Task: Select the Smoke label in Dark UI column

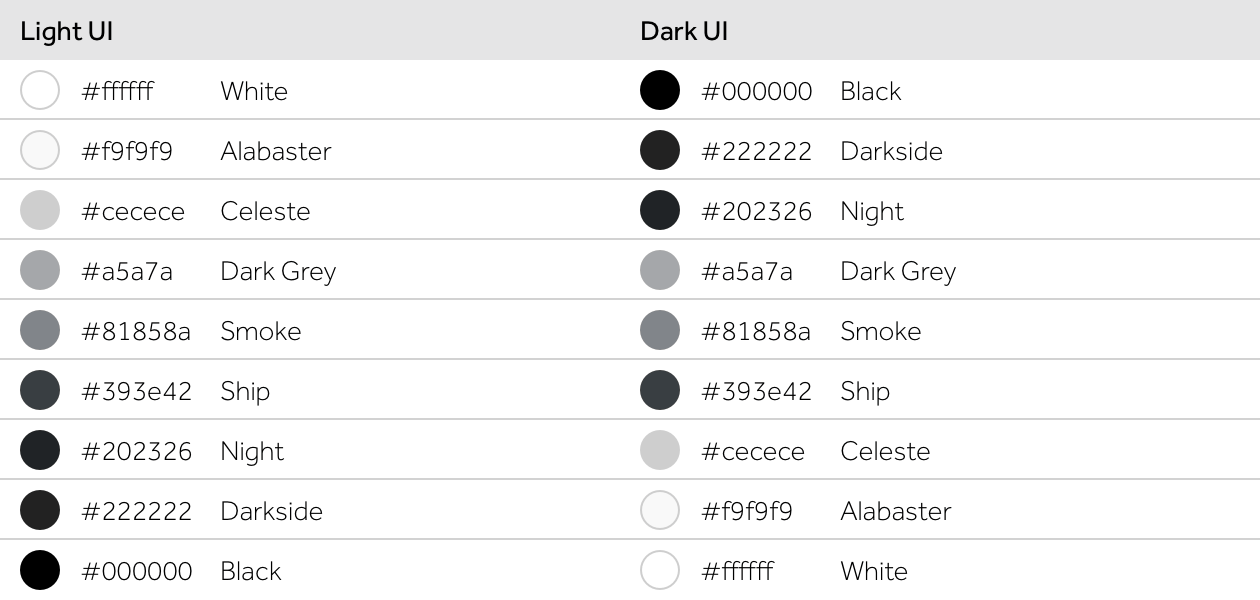Action: pos(881,331)
